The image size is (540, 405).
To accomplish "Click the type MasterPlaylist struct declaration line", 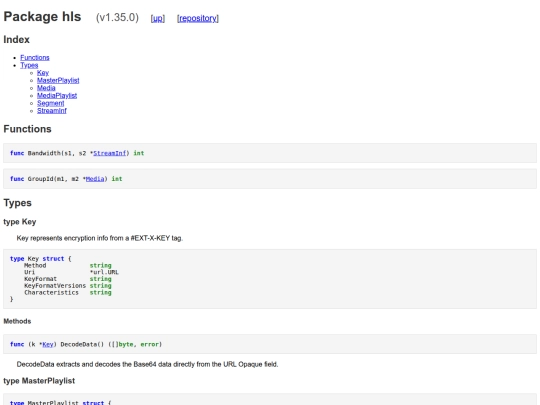I will click(x=61, y=403).
